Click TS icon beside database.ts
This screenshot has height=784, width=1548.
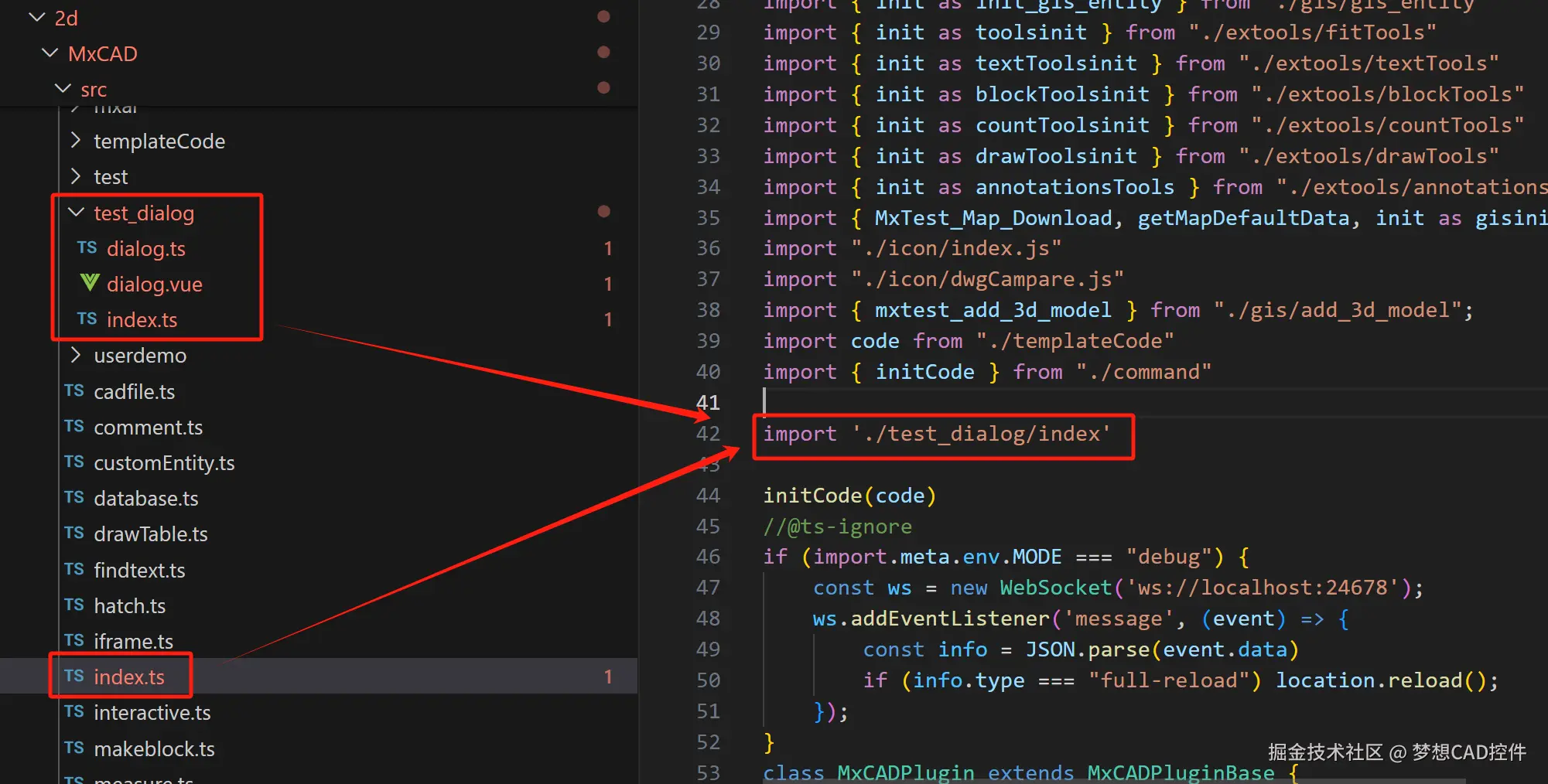pyautogui.click(x=74, y=497)
